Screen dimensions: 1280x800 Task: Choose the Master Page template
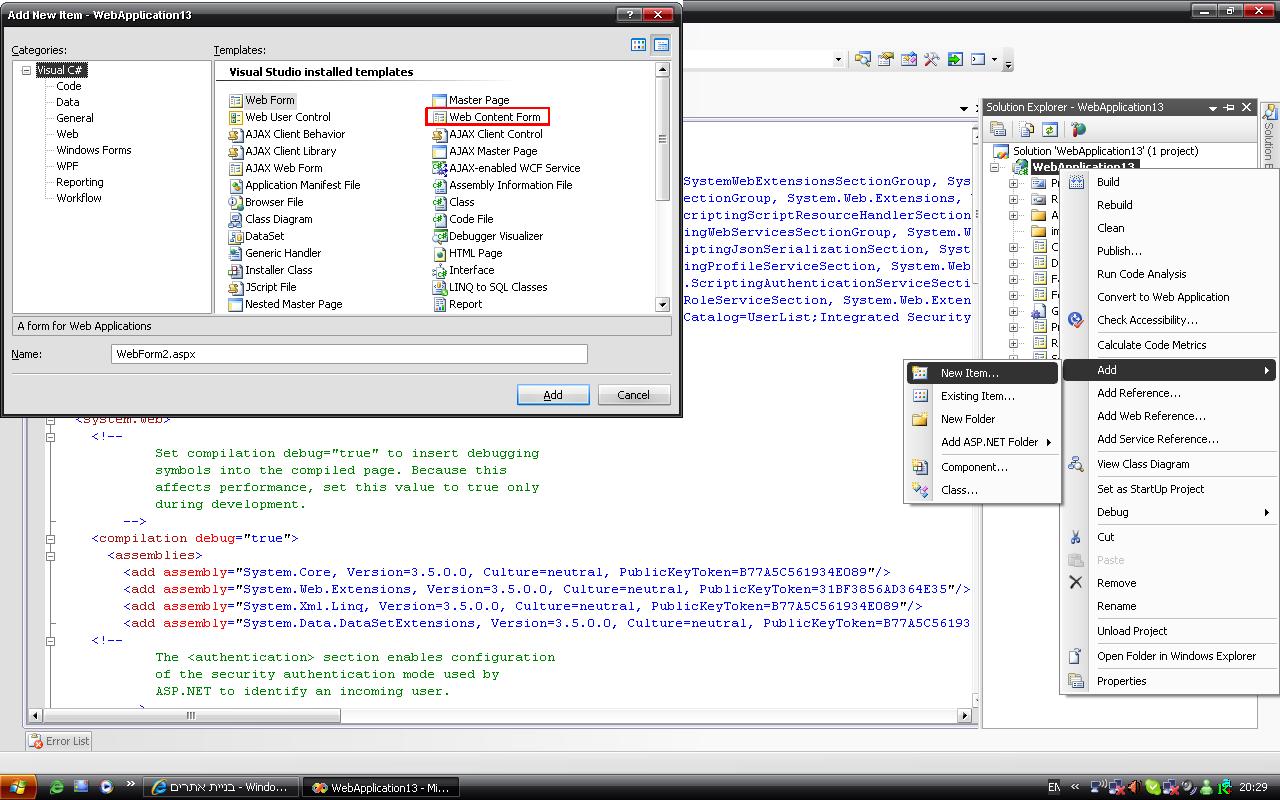(478, 100)
